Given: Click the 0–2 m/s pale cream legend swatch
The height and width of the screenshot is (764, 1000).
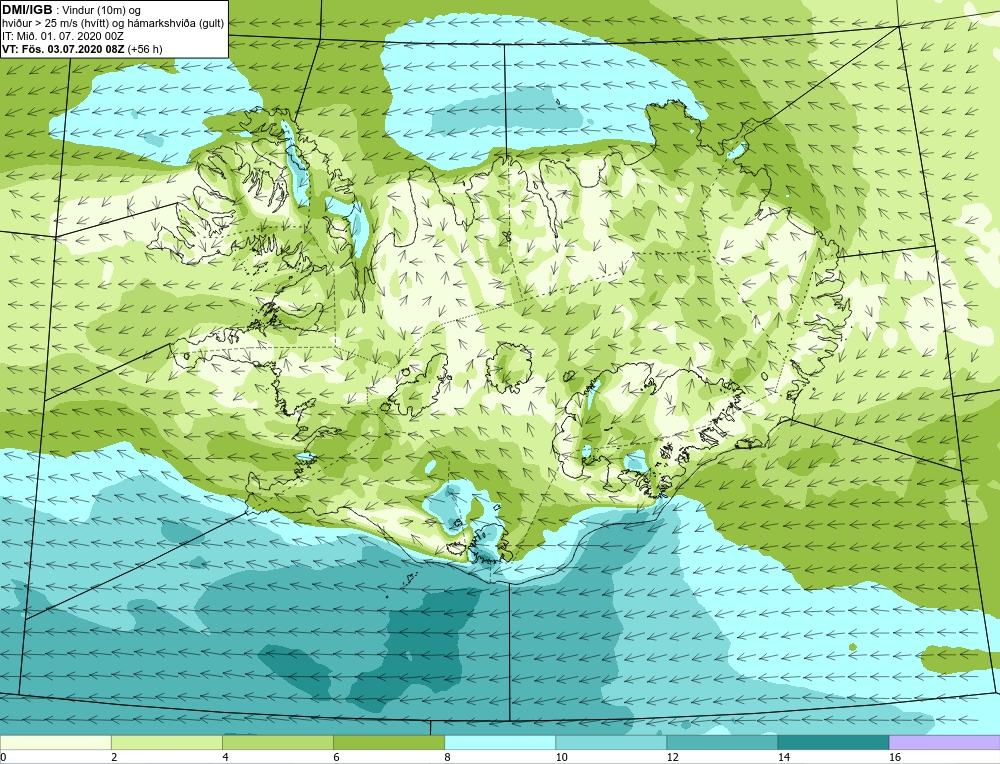Looking at the screenshot, I should (55, 742).
